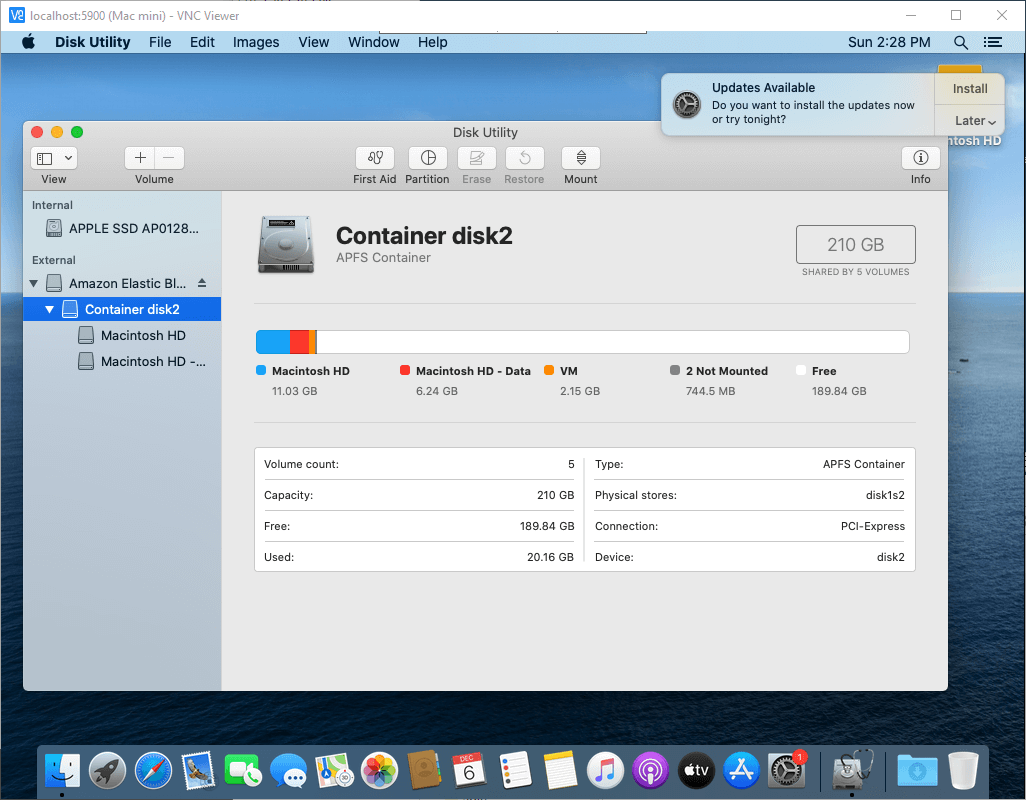
Task: Open the Later dropdown in notification
Action: pos(975,121)
